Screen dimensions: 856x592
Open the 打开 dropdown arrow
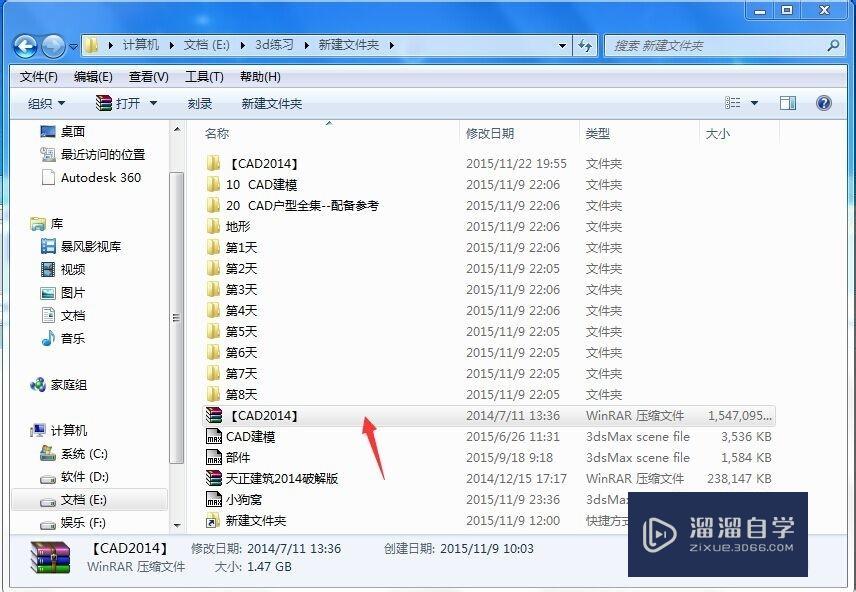click(152, 102)
